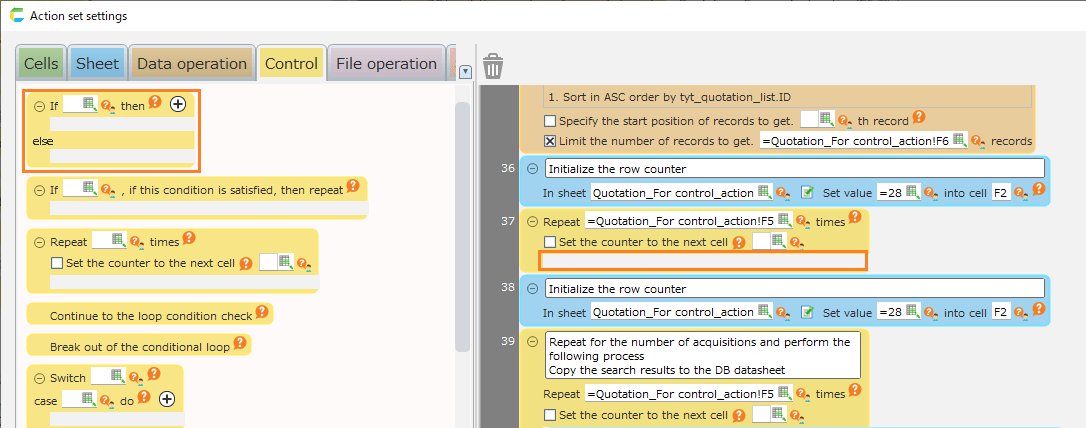This screenshot has height=428, width=1086.
Task: Add a condition with the If-then plus icon
Action: coord(178,103)
